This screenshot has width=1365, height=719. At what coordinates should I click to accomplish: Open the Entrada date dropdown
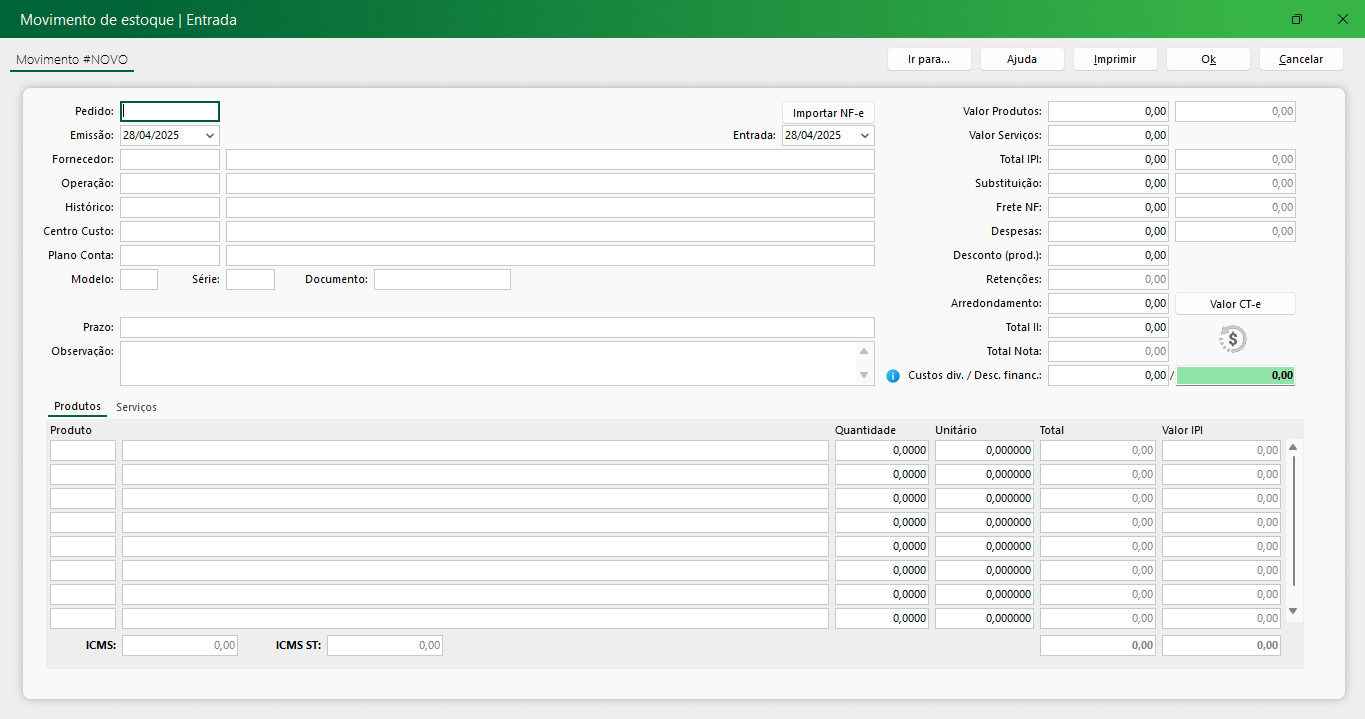pyautogui.click(x=864, y=135)
